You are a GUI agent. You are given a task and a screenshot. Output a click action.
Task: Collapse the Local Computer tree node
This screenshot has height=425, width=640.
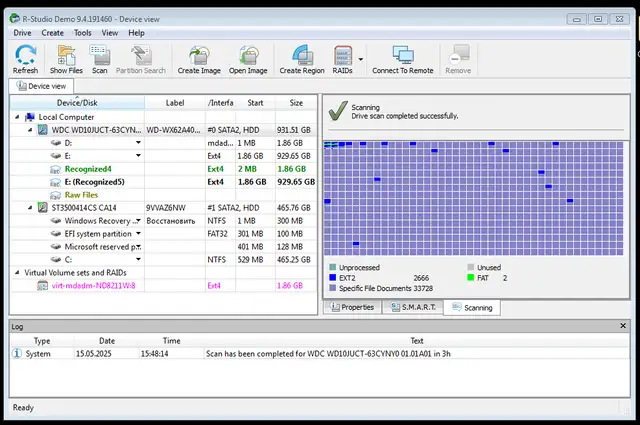17,117
